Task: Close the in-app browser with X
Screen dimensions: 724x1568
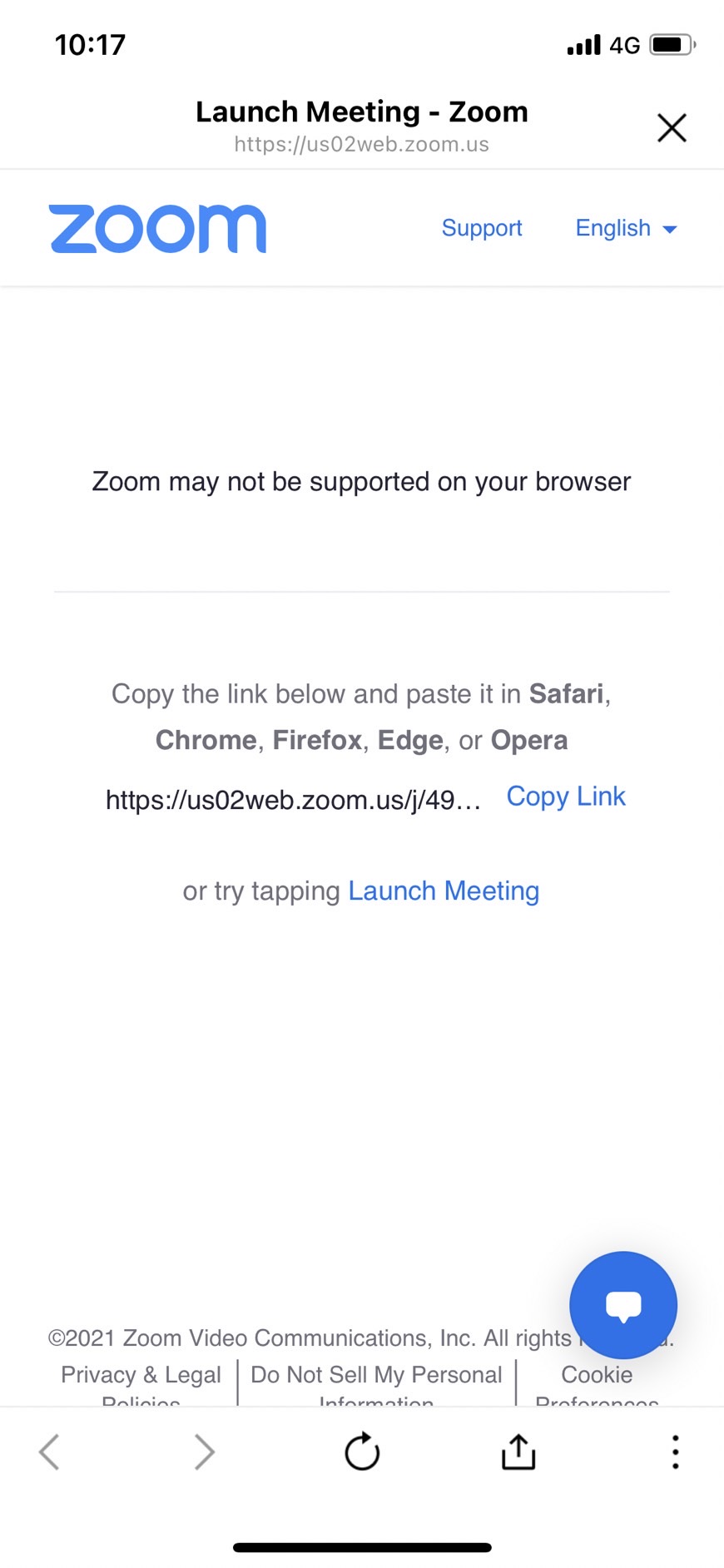Action: (672, 128)
